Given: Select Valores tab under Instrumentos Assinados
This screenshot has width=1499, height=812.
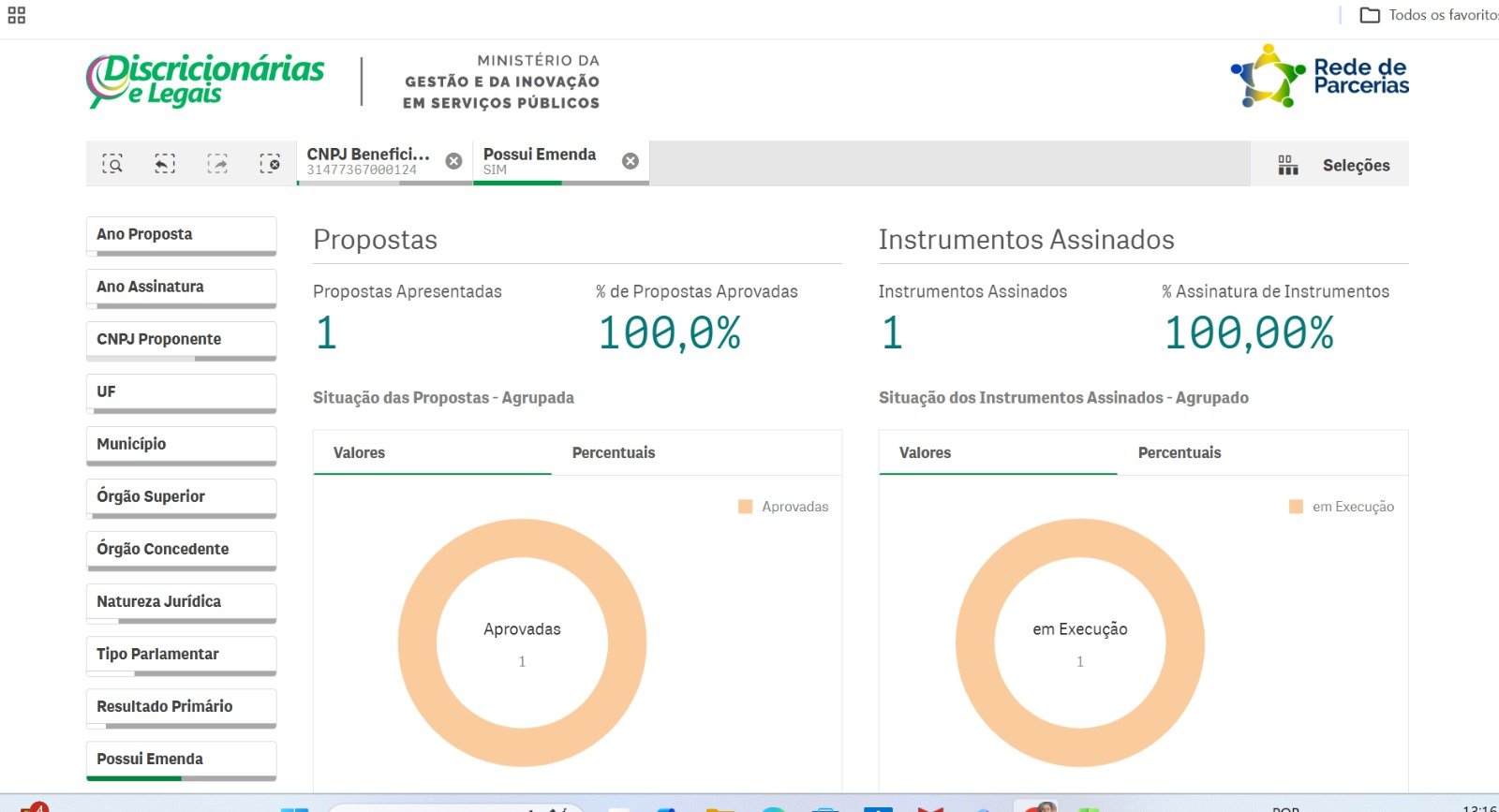Looking at the screenshot, I should 925,452.
